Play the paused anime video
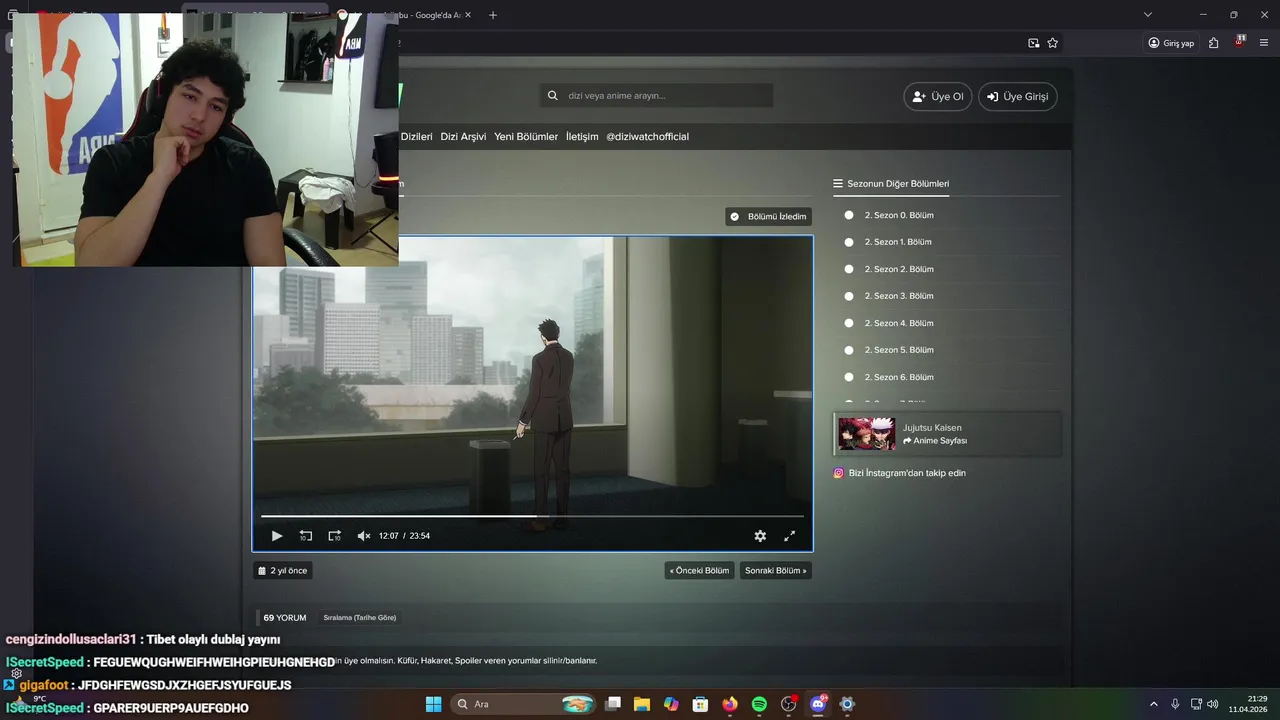This screenshot has width=1280, height=720. click(277, 536)
